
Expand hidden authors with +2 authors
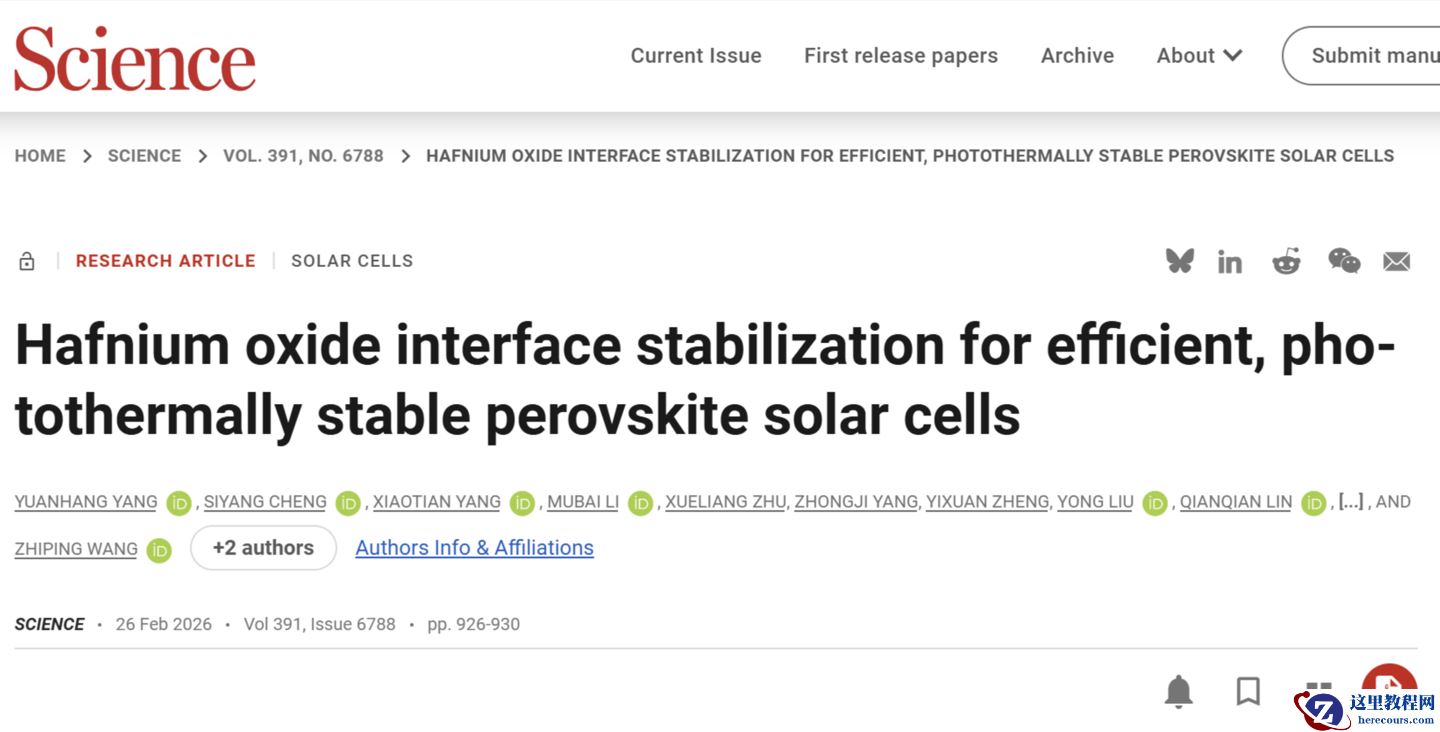pyautogui.click(x=263, y=548)
